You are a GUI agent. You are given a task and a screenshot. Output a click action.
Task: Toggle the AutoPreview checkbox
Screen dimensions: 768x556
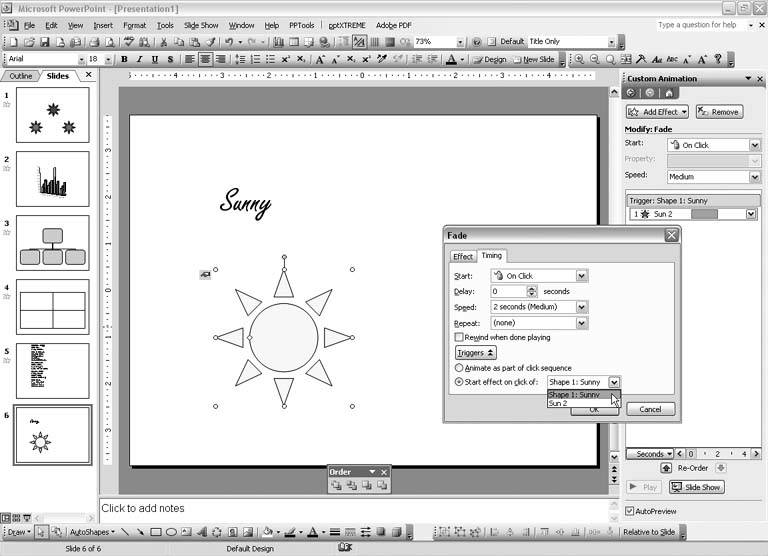click(x=630, y=510)
